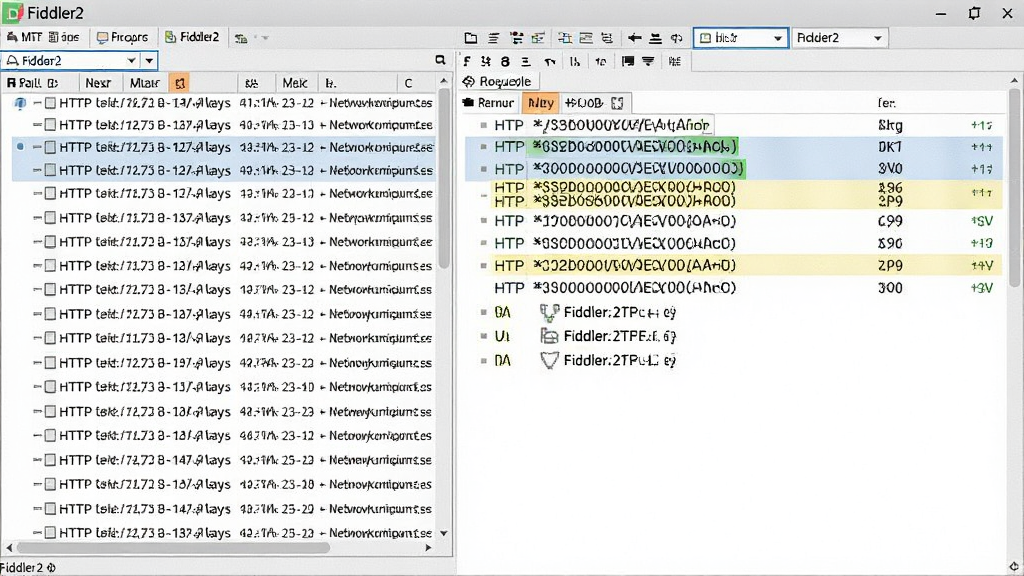
Task: Tick checkbox of first session row with 41.1%
Action: 50,103
